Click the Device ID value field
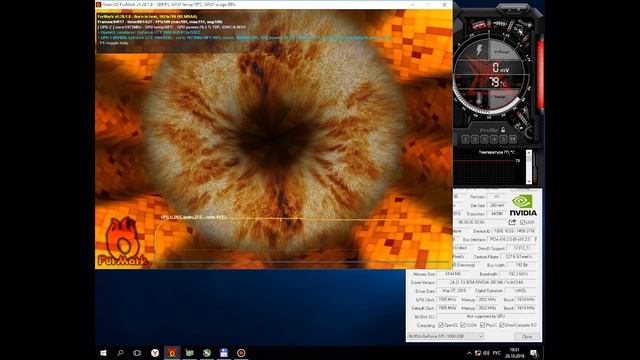Image resolution: width=640 pixels, height=360 pixels. click(x=514, y=231)
